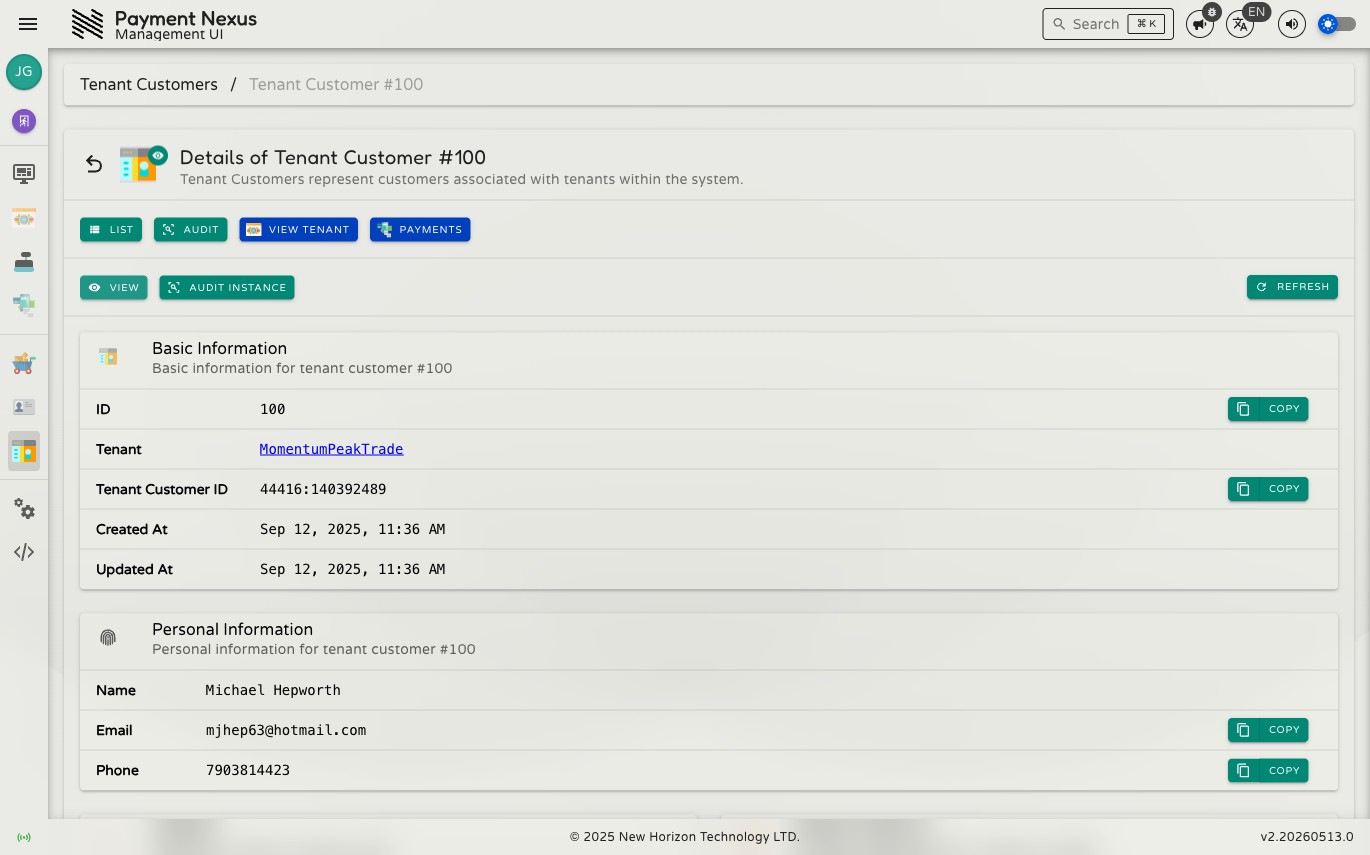Screen dimensions: 1370x855
Task: Click the version label v2.20260513.0
Action: (1307, 837)
